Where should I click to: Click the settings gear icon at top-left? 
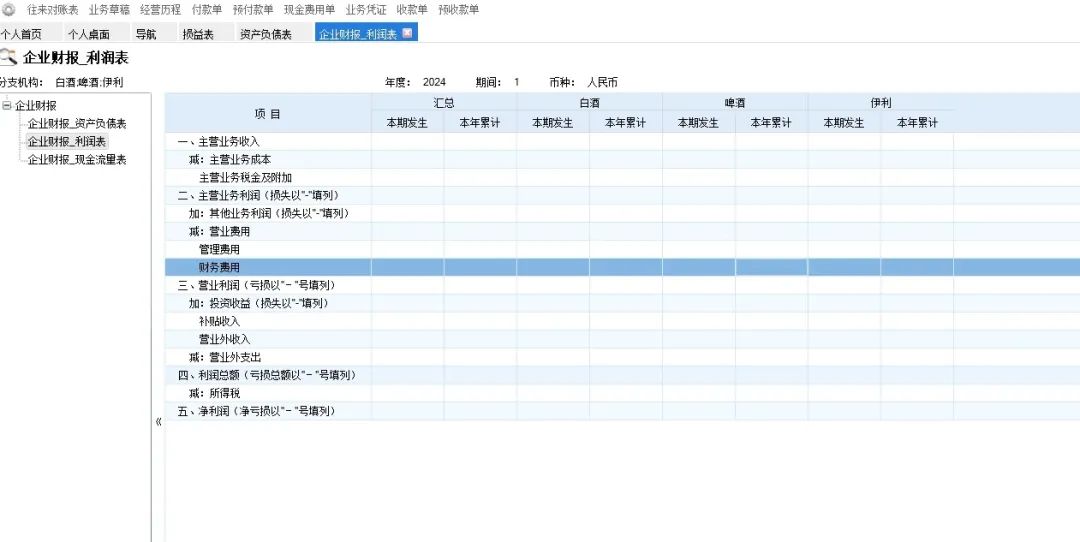9,10
